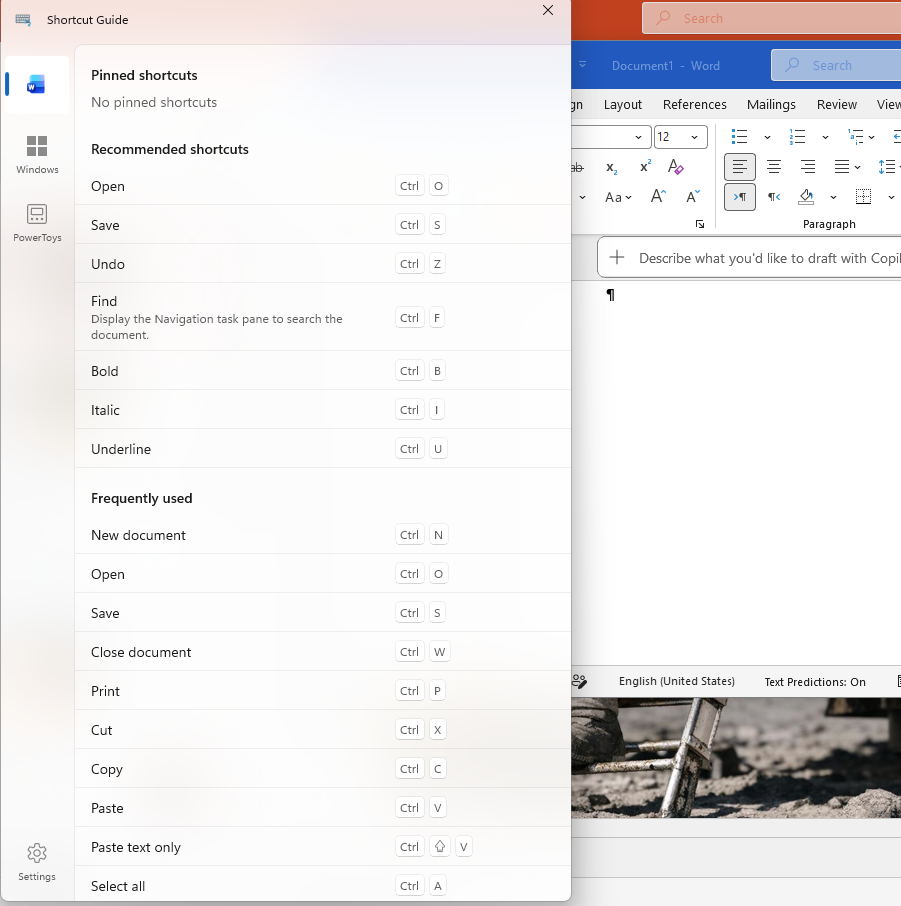Open the Multilevel List dropdown arrow
Screen dimensions: 901x906
click(x=872, y=137)
